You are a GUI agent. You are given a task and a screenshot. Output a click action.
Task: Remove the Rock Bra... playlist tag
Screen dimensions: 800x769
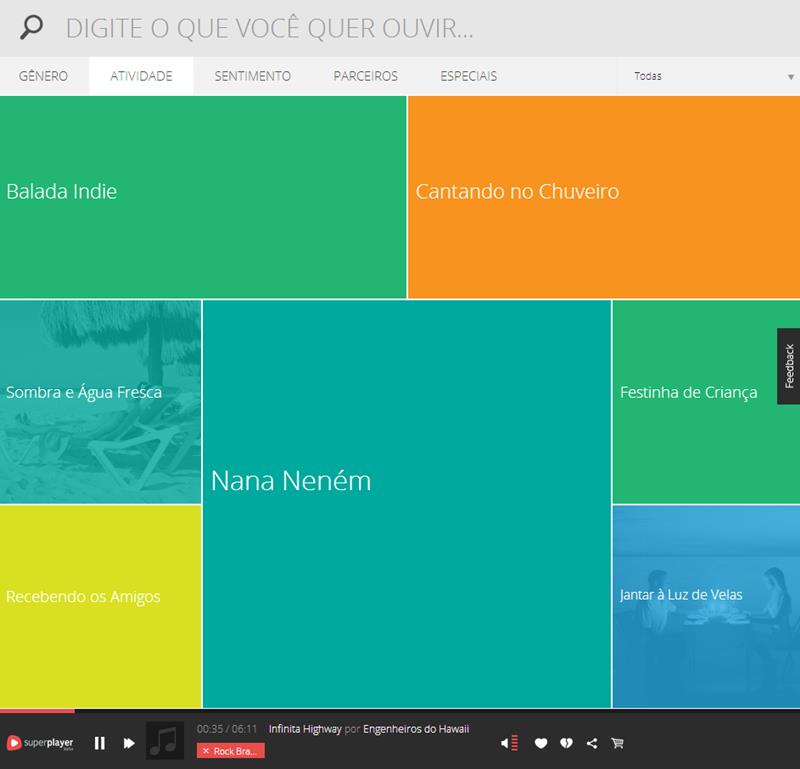point(206,751)
